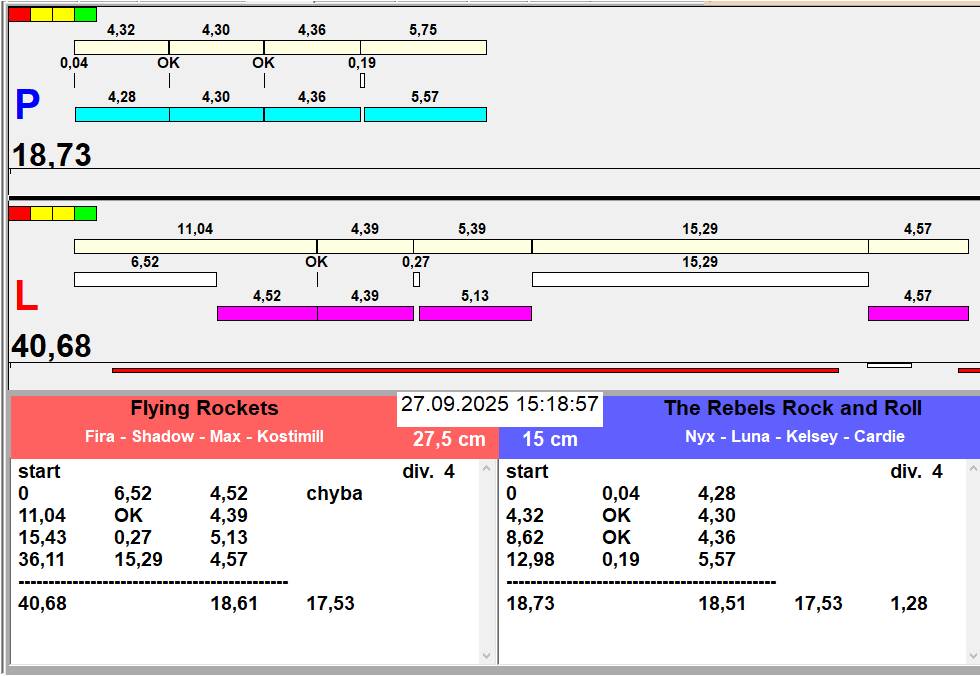Select the red L lane letter
The height and width of the screenshot is (676, 980).
(x=26, y=296)
